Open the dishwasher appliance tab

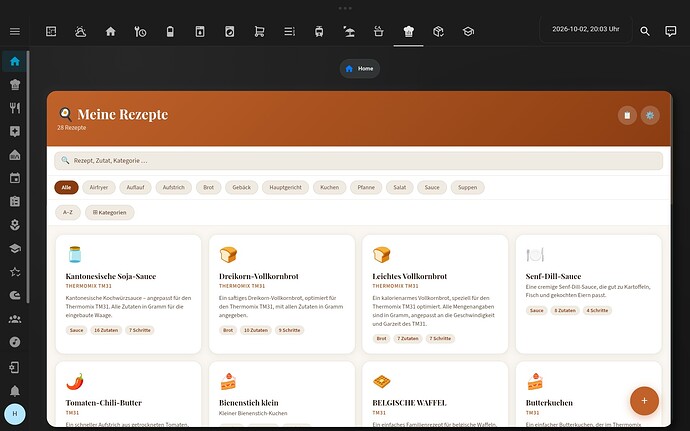[x=200, y=31]
